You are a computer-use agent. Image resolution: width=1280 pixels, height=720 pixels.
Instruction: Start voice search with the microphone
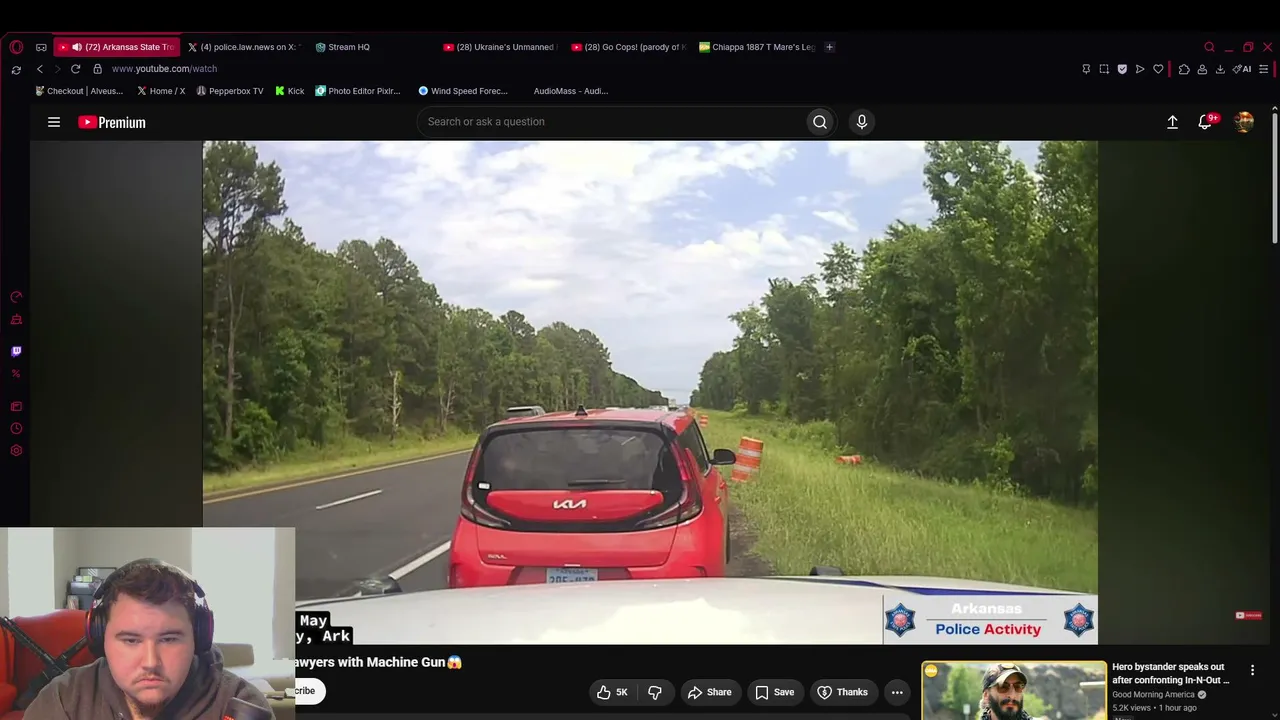click(862, 122)
